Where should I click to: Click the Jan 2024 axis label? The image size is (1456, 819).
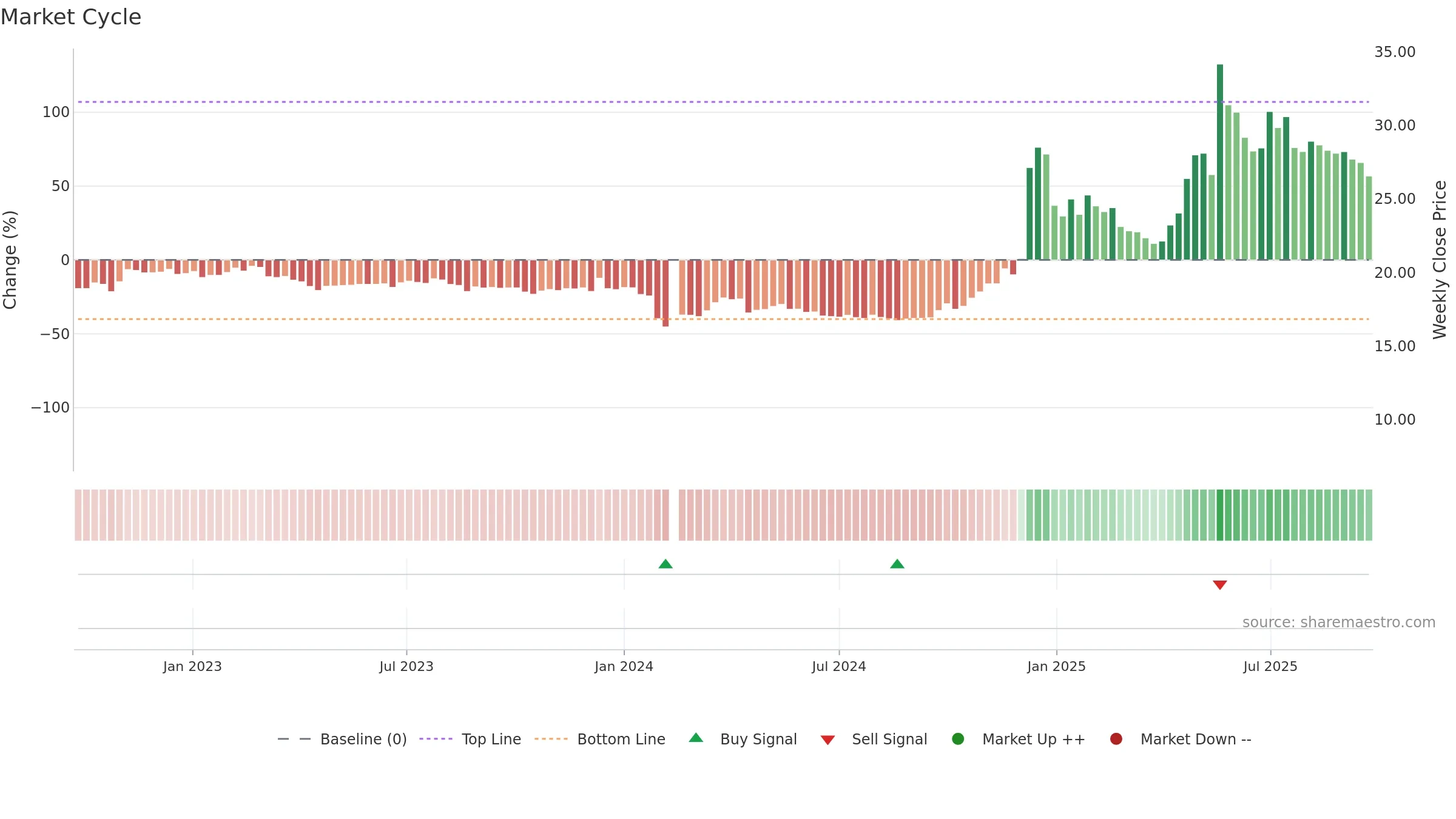(x=624, y=667)
